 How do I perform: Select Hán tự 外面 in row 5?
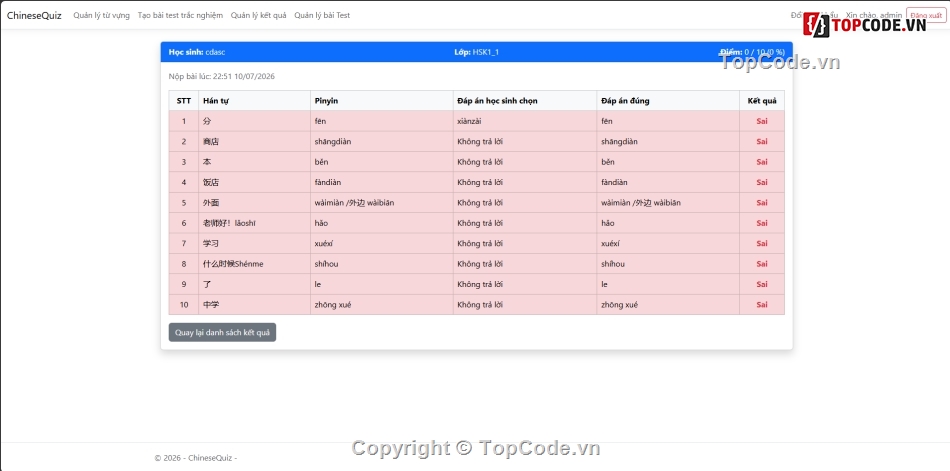click(x=211, y=202)
